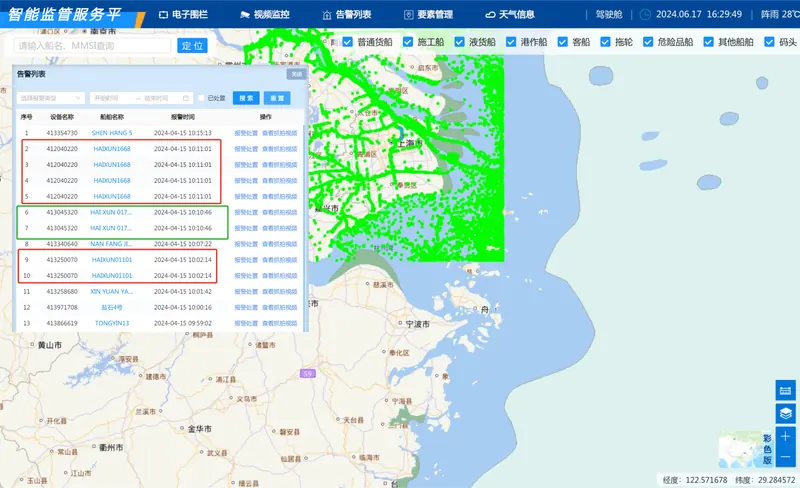800x488 pixels.
Task: Select timestamp 2024-04-15 09:59:02
Action: tap(183, 323)
